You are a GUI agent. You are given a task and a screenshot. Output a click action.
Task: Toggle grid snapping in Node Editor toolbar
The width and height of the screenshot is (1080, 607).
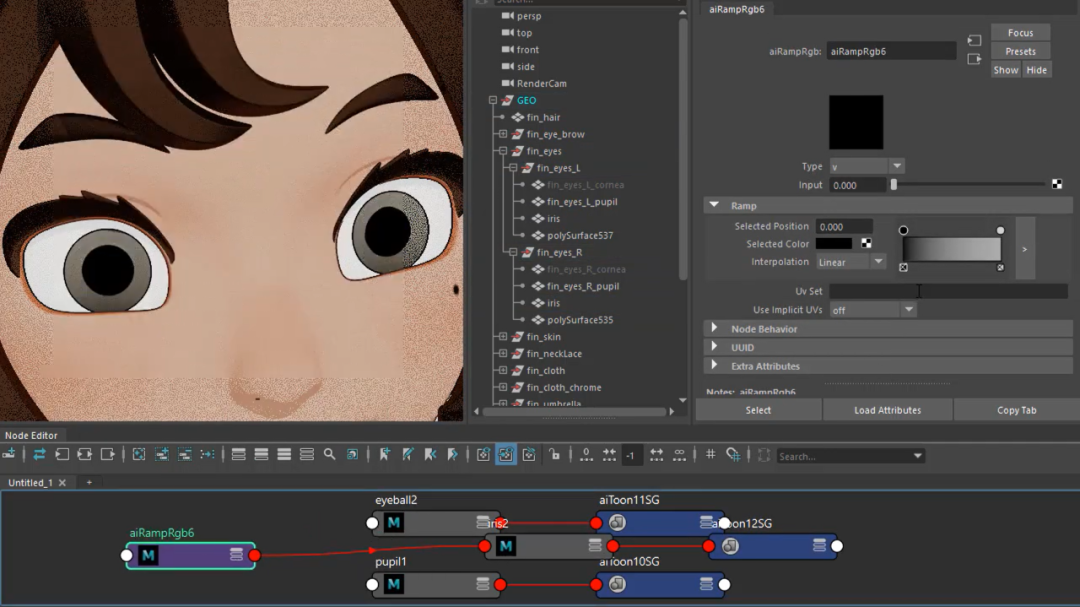(733, 454)
